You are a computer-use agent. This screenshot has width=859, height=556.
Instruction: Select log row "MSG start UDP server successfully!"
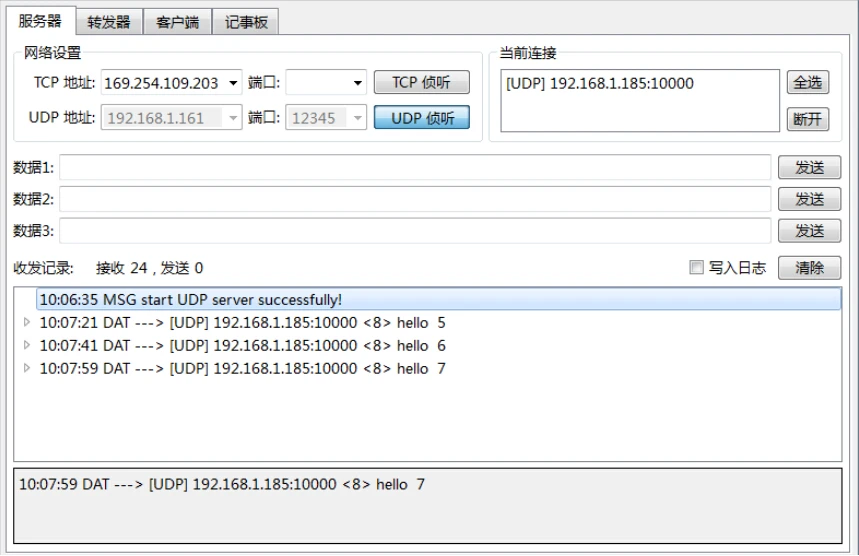coord(439,300)
